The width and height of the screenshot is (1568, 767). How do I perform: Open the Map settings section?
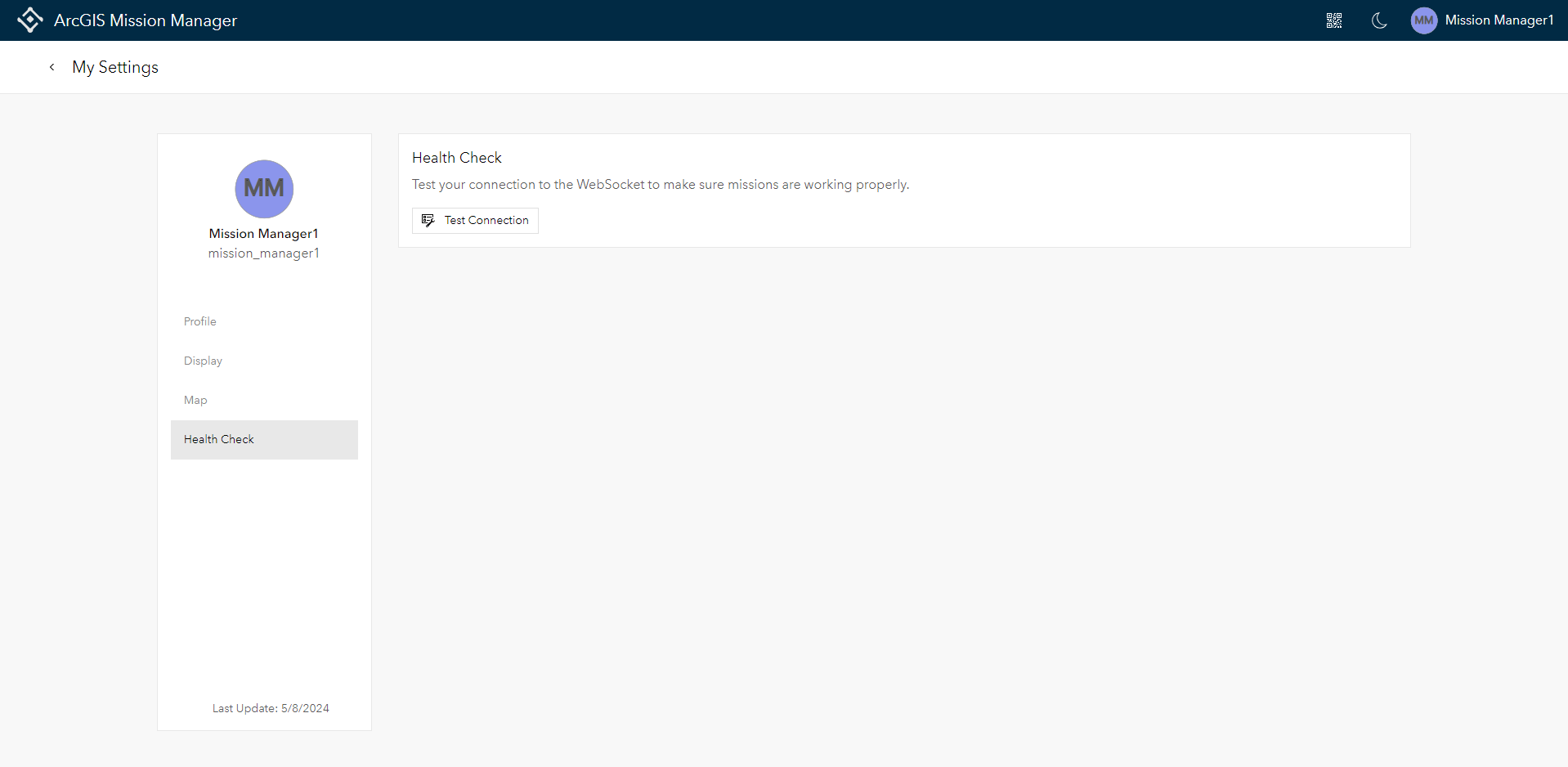pos(195,400)
